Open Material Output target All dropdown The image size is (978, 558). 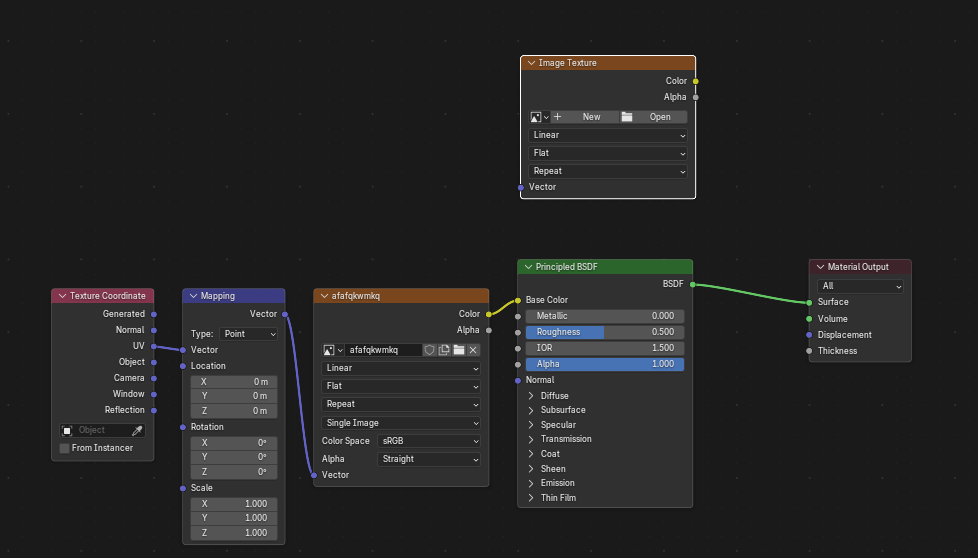point(860,286)
